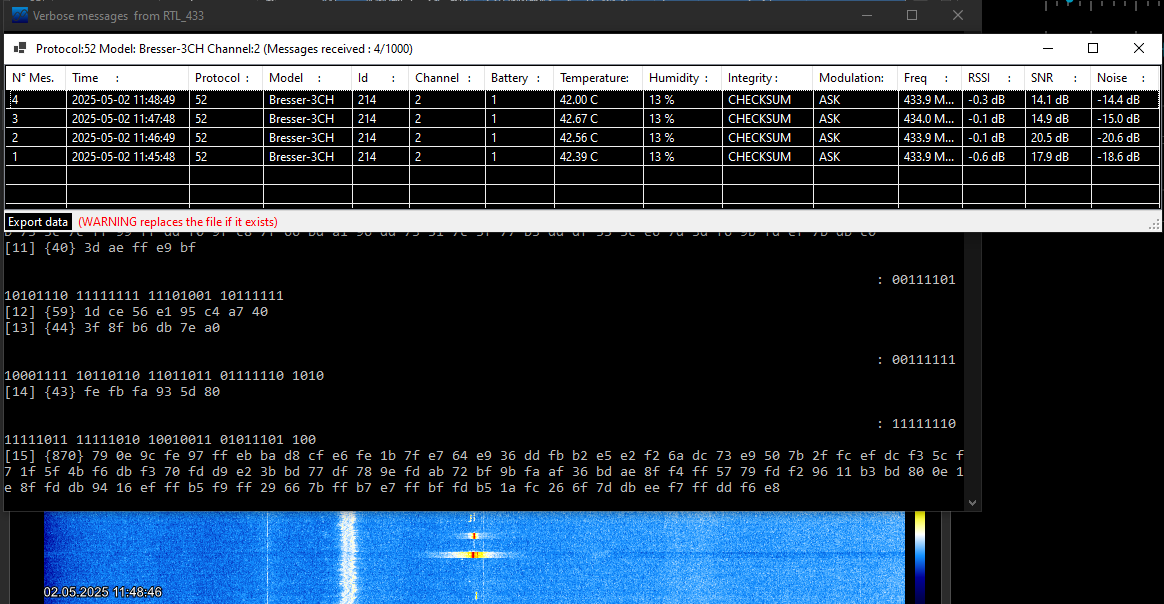Click the Protocol column header
This screenshot has width=1164, height=604.
coord(226,78)
